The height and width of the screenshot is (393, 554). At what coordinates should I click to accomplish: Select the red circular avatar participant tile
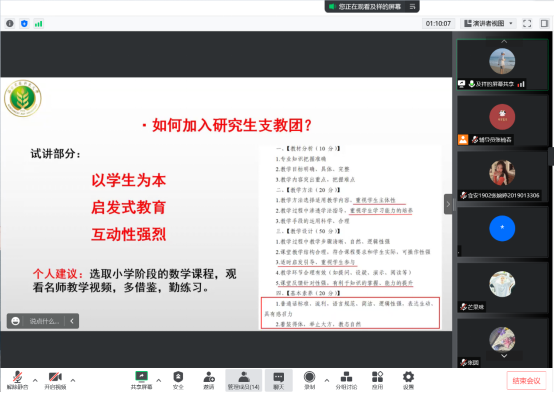(502, 120)
